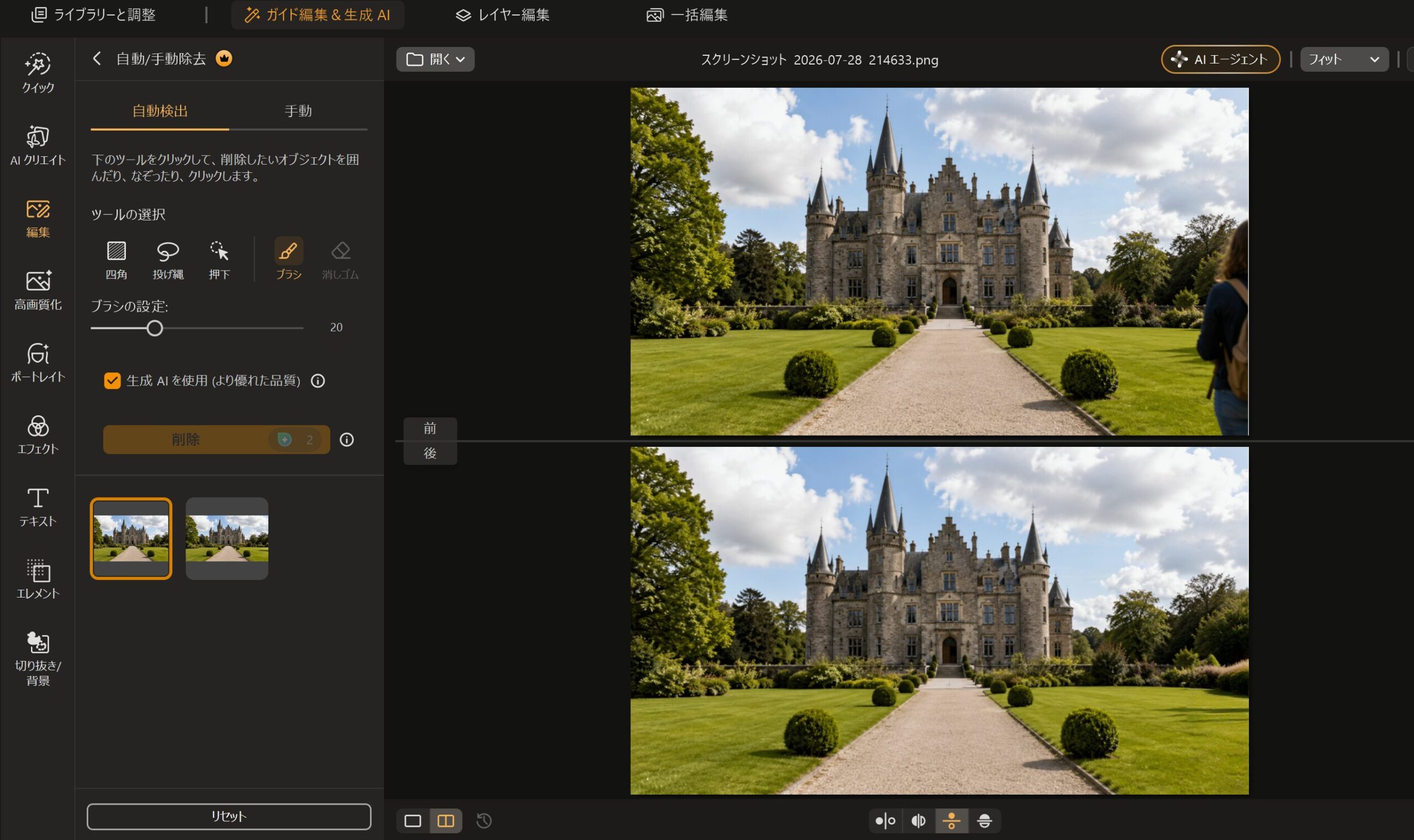
Task: Select the 編集 edit sidebar item
Action: point(38,218)
